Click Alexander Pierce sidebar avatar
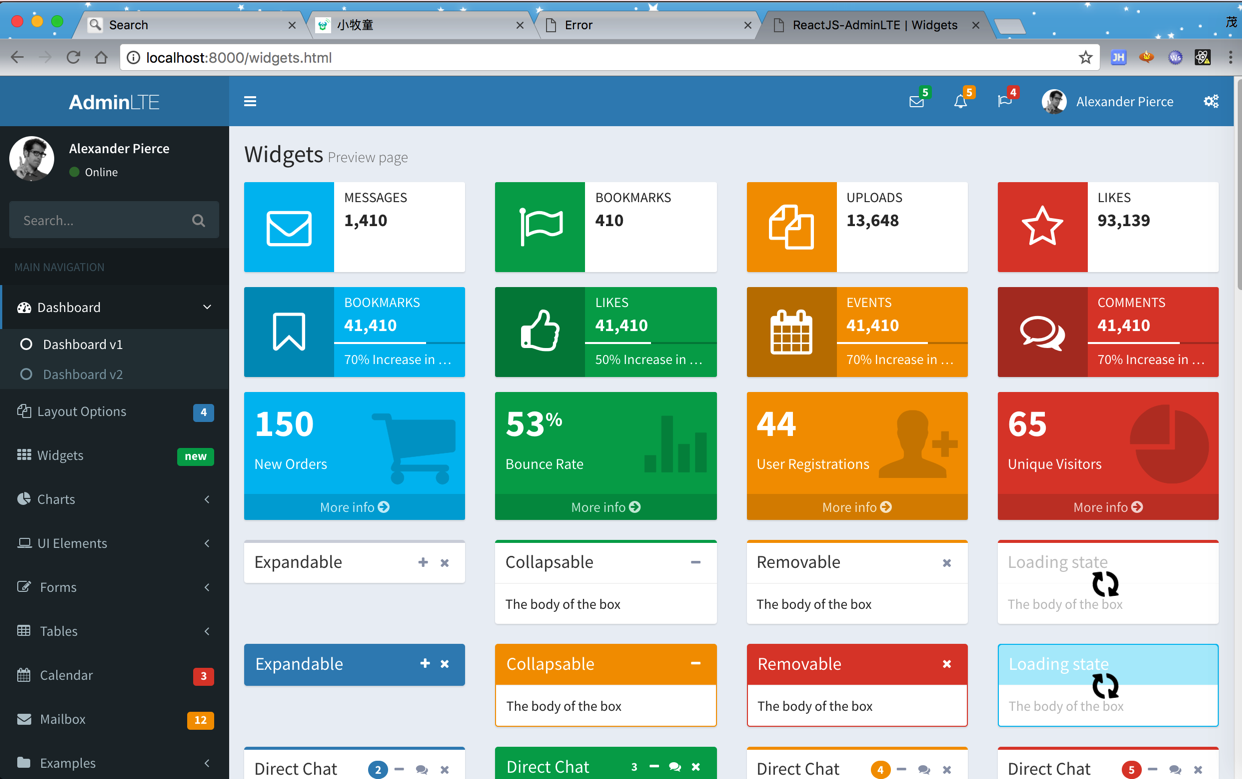This screenshot has width=1242, height=779. point(32,158)
